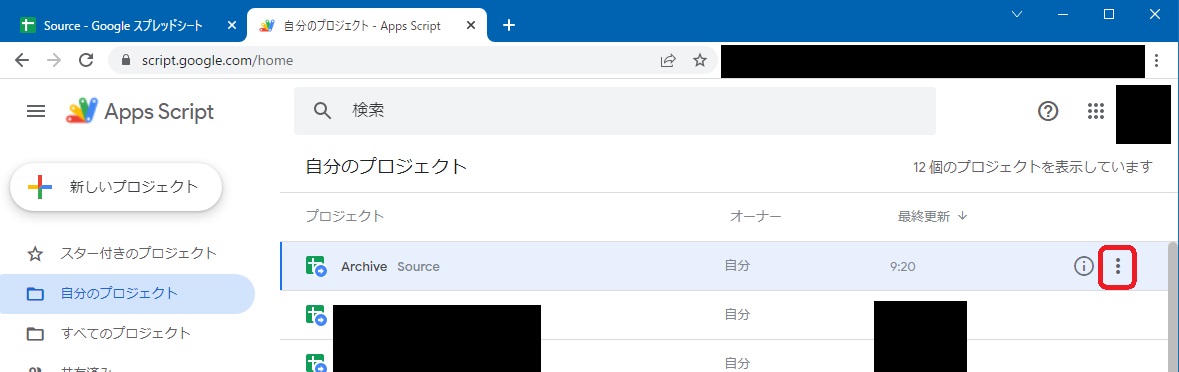The height and width of the screenshot is (372, 1179).
Task: Show info for the Archive project
Action: pyautogui.click(x=1083, y=266)
